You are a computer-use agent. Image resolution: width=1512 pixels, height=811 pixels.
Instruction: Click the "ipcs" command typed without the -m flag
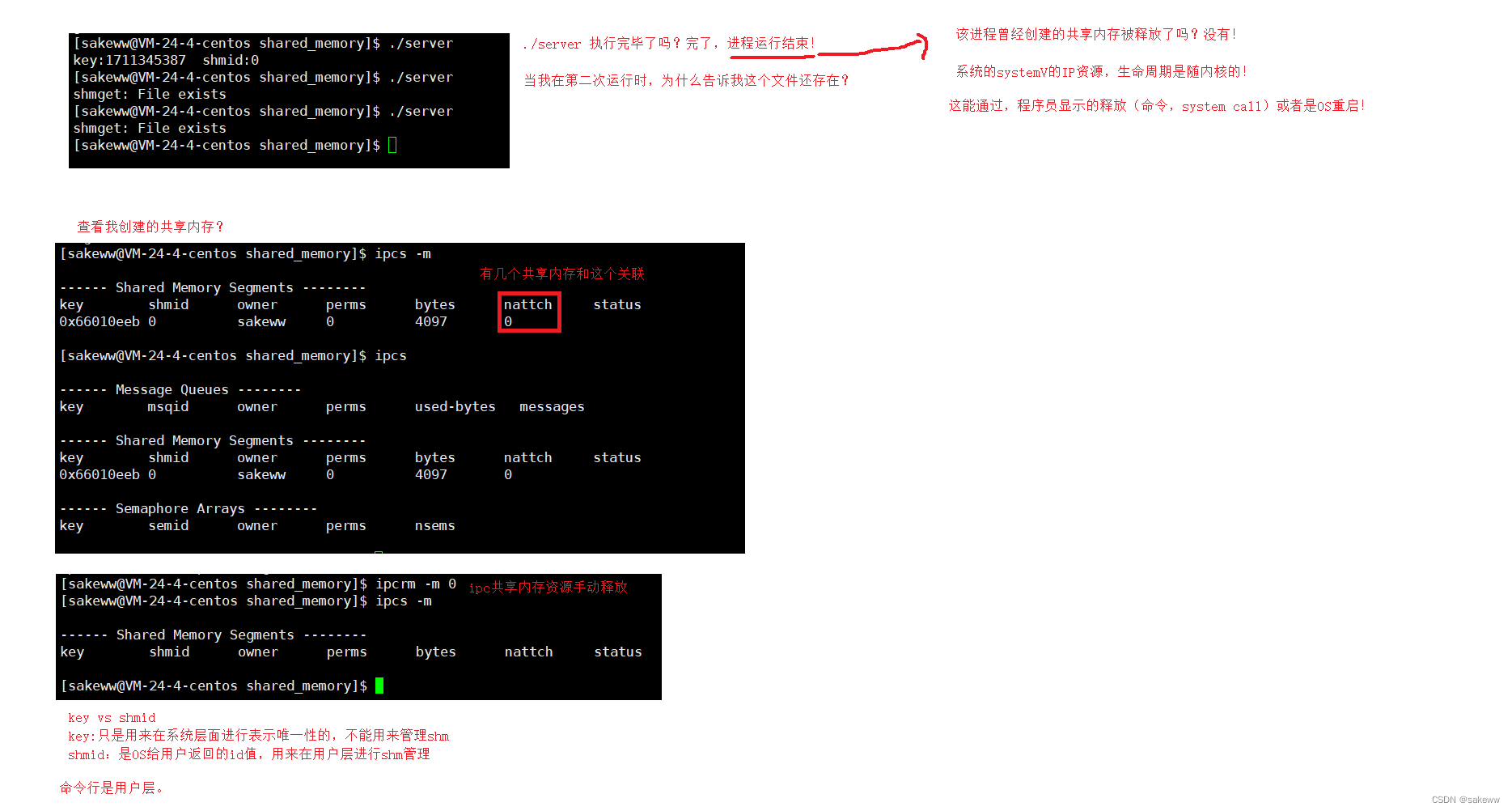(x=391, y=355)
